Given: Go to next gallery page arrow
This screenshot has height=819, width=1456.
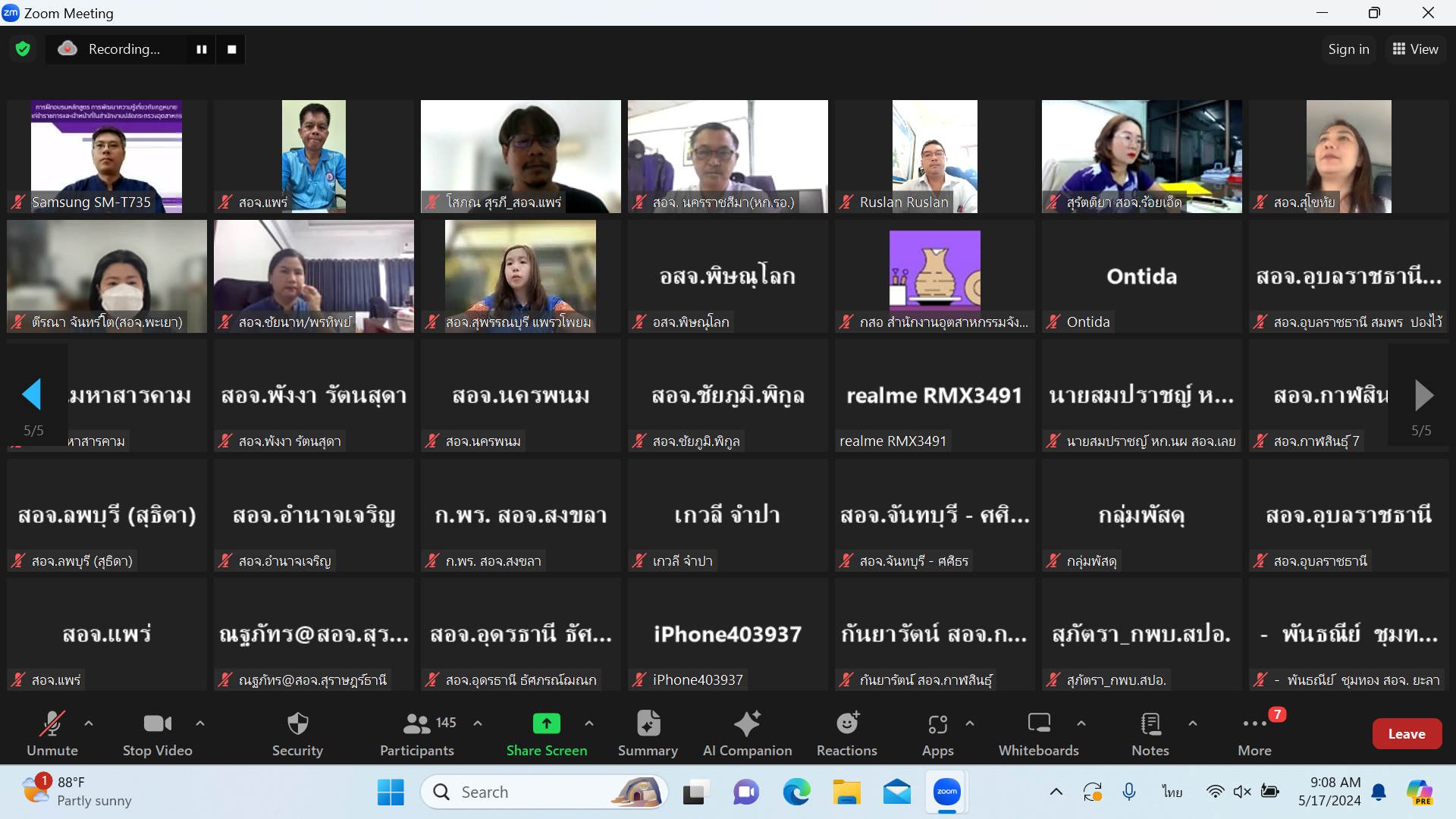Looking at the screenshot, I should point(1423,395).
